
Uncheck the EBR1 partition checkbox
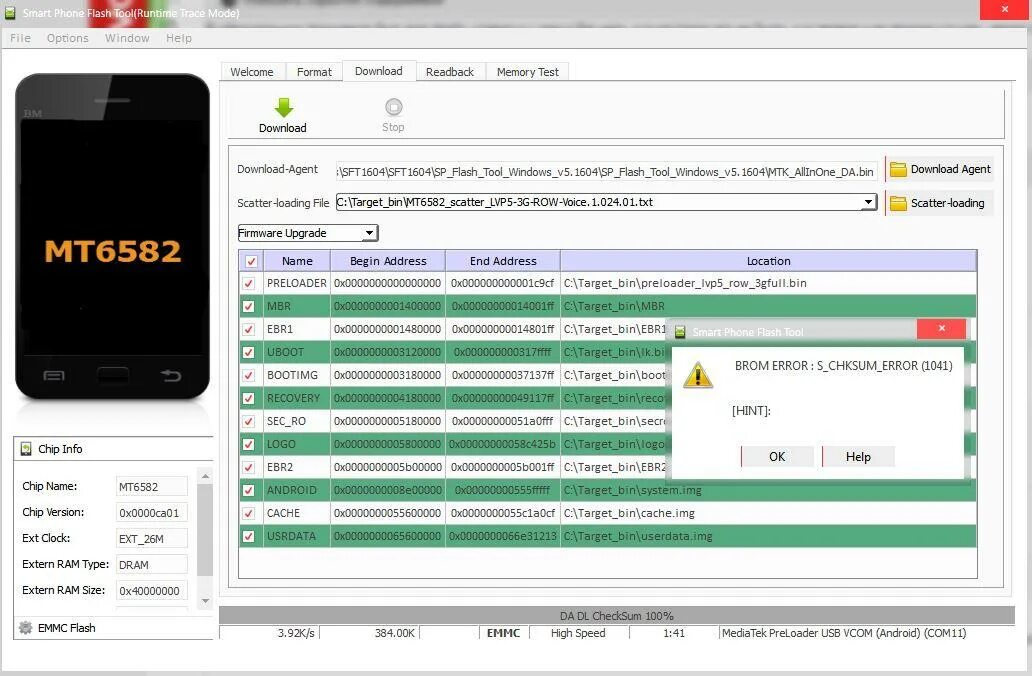point(248,330)
